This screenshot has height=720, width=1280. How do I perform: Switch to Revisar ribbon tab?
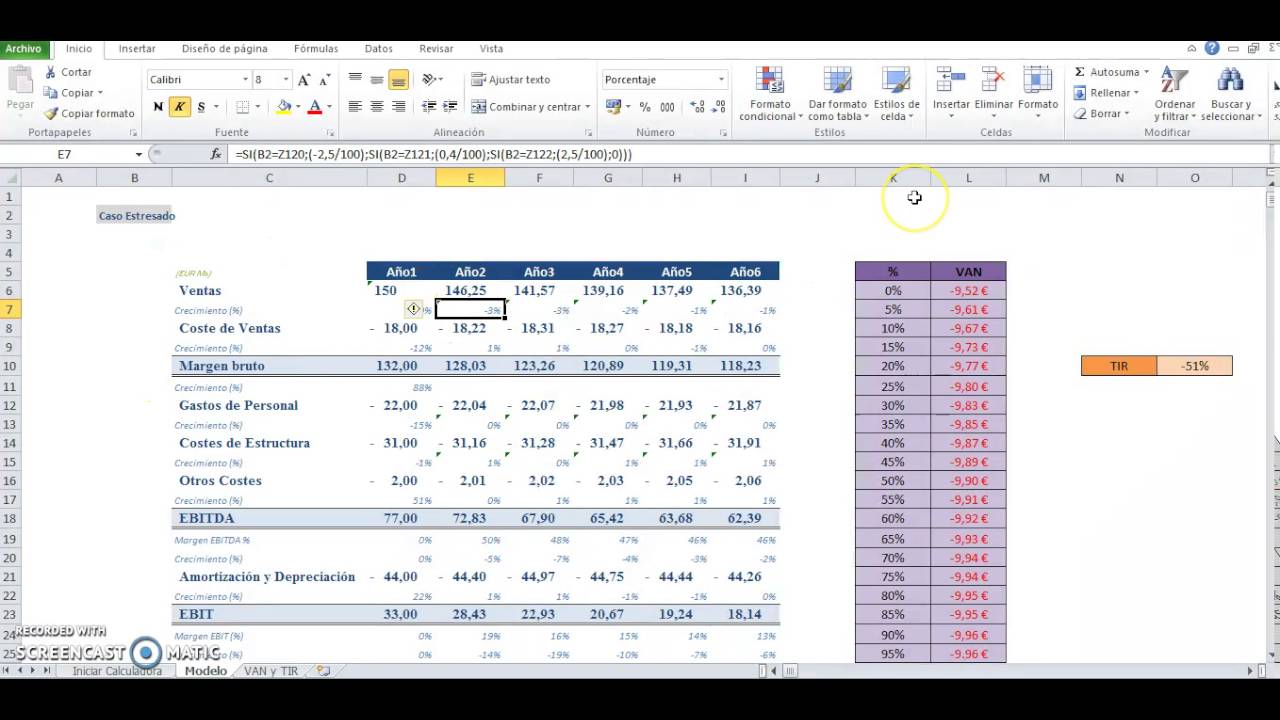tap(436, 48)
